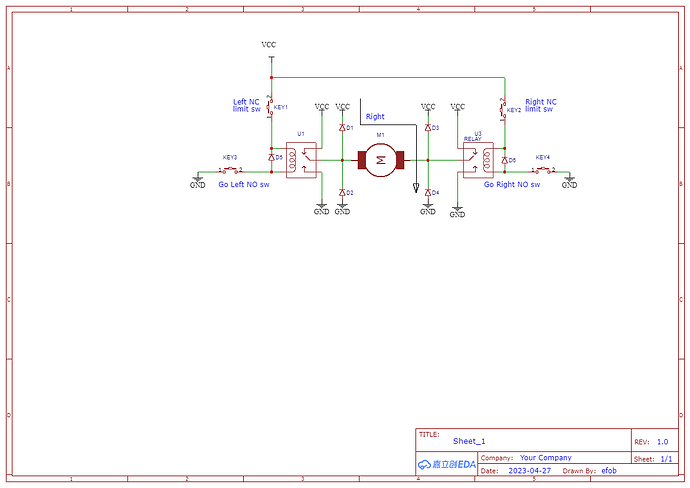Click the GND symbol right of KEY4
Screen dimensions: 690x488
(x=569, y=182)
